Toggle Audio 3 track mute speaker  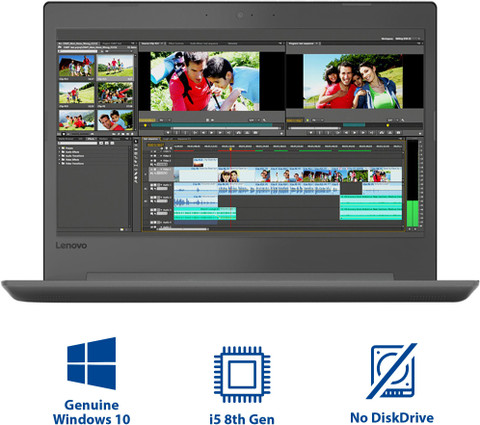(x=151, y=210)
